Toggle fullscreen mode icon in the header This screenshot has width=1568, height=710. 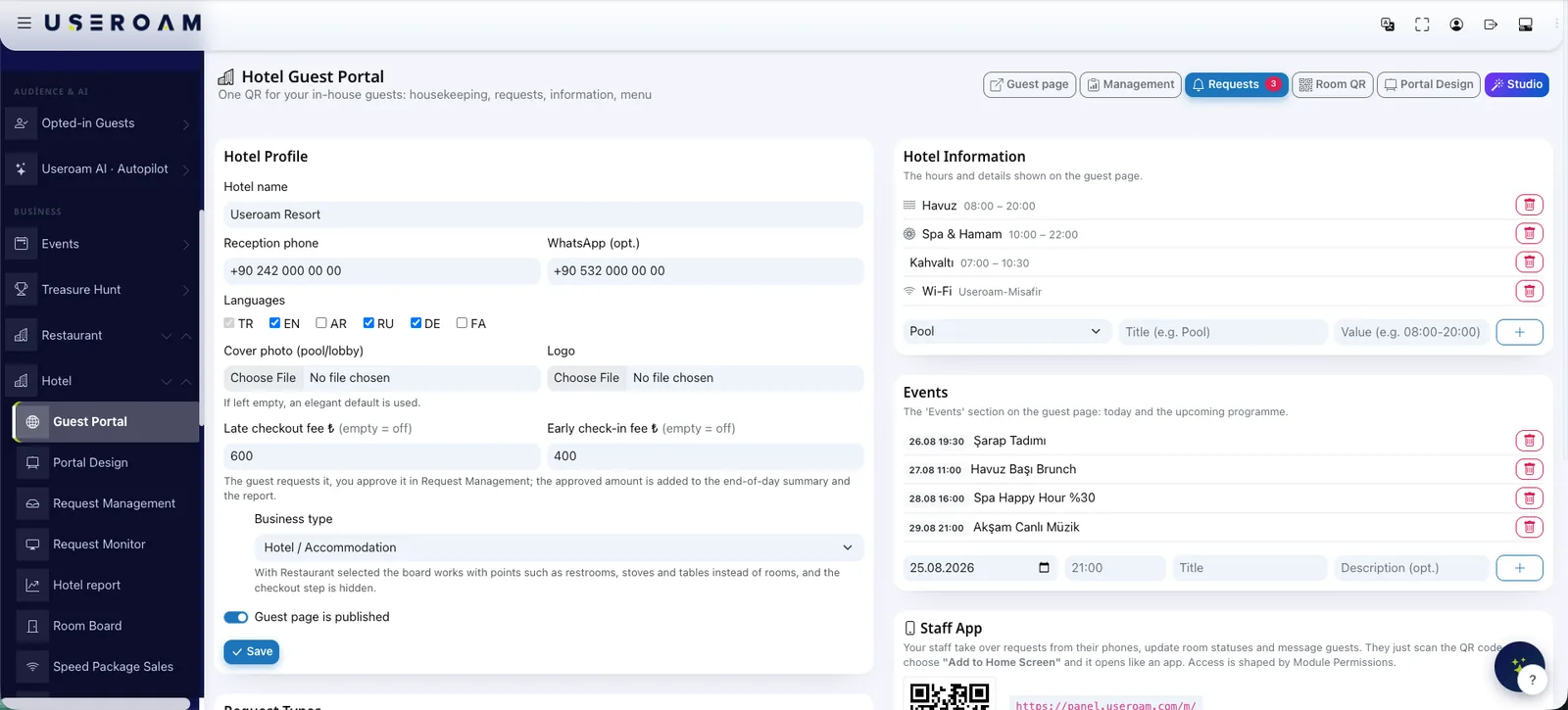pyautogui.click(x=1422, y=24)
